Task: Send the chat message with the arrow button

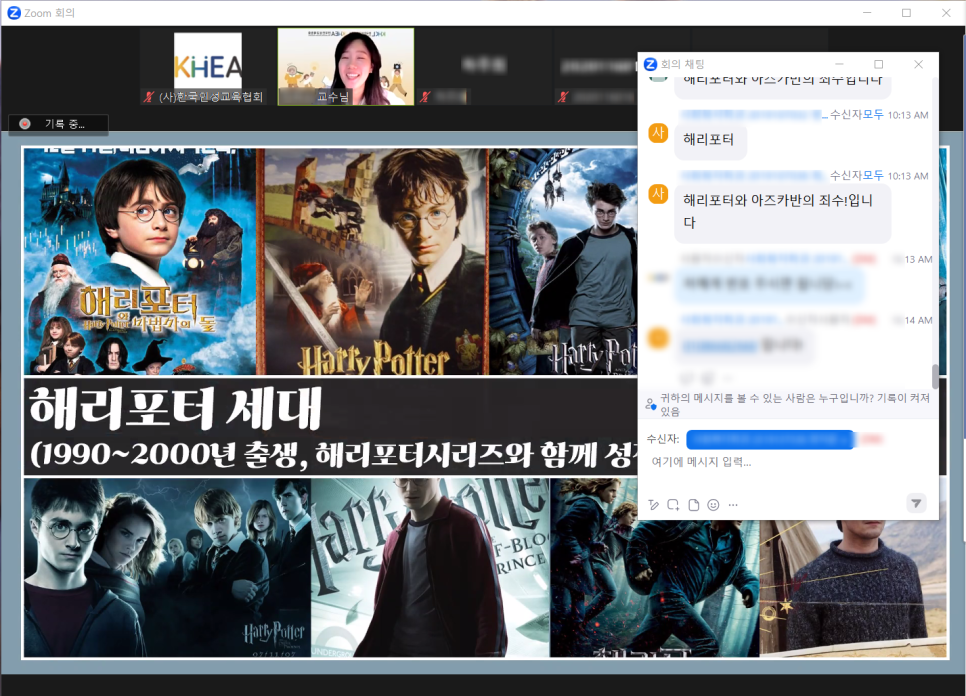Action: click(916, 503)
